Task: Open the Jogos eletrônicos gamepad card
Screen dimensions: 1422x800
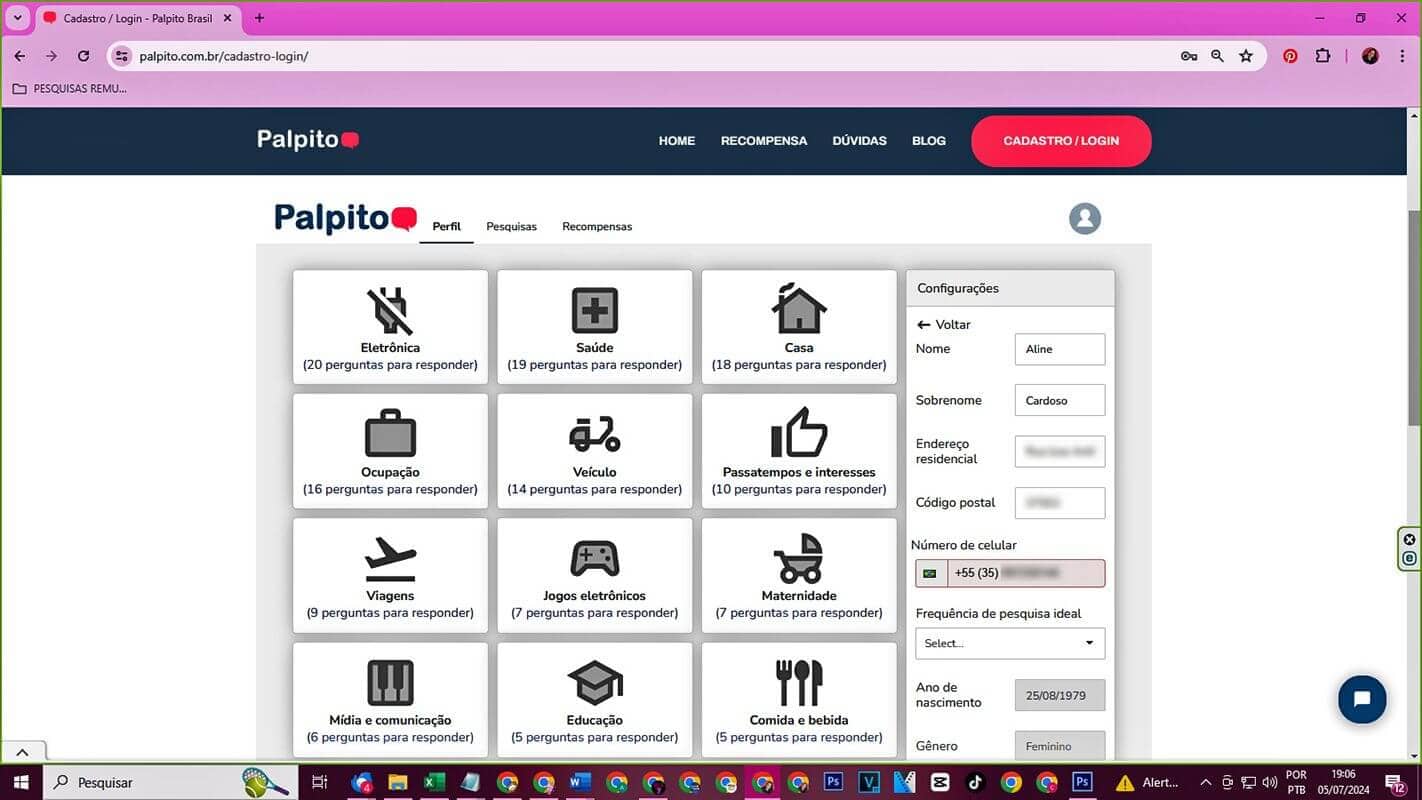Action: pos(595,575)
